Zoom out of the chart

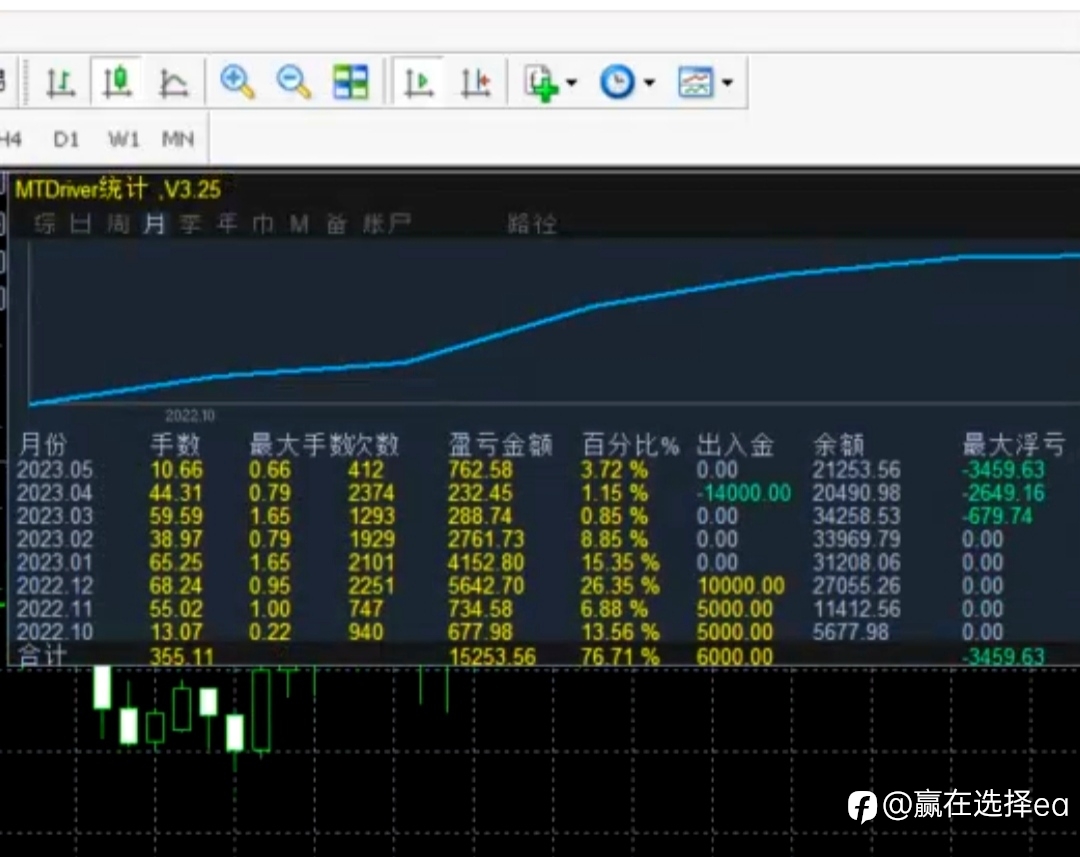click(x=294, y=82)
